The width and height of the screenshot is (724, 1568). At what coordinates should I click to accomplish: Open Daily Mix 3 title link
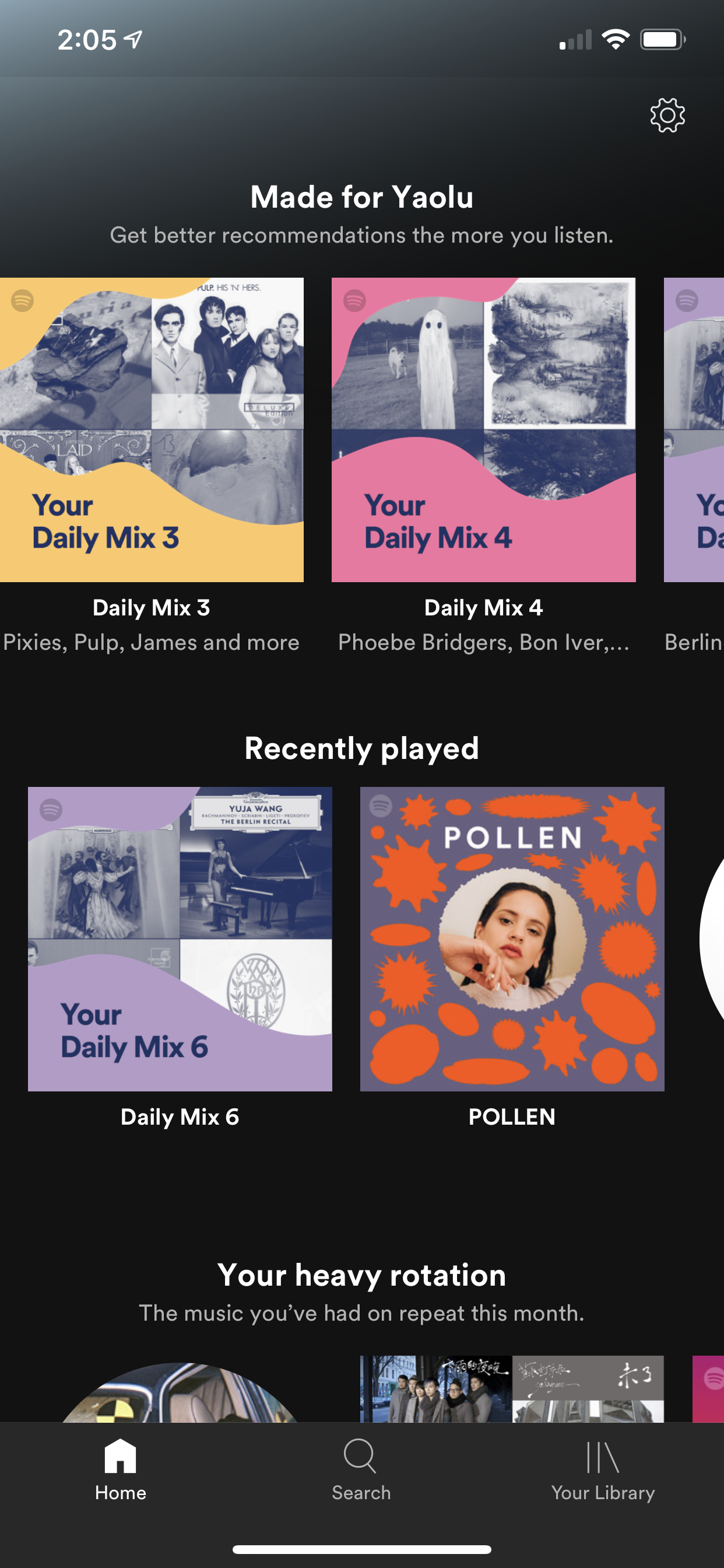point(151,607)
